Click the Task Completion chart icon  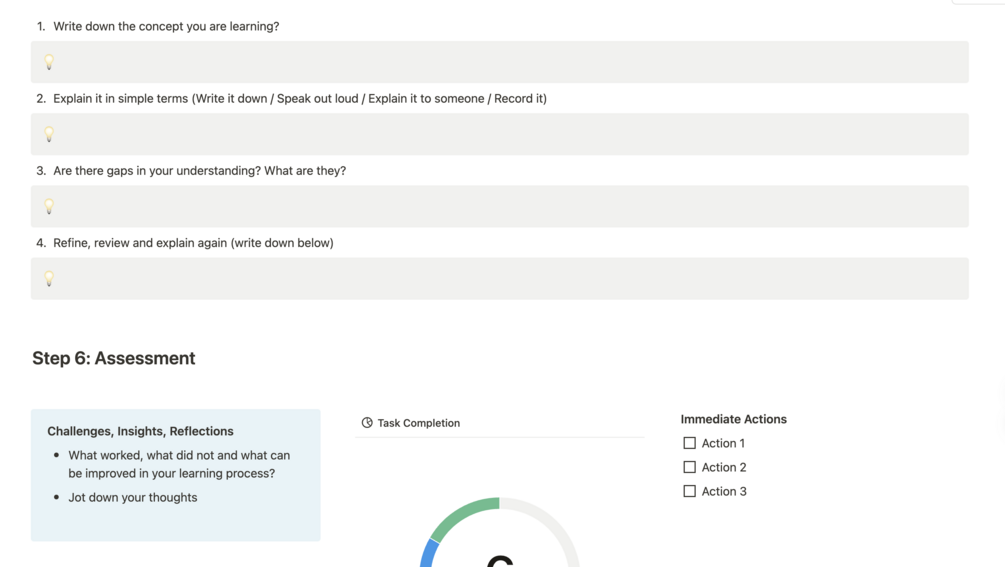click(x=367, y=423)
